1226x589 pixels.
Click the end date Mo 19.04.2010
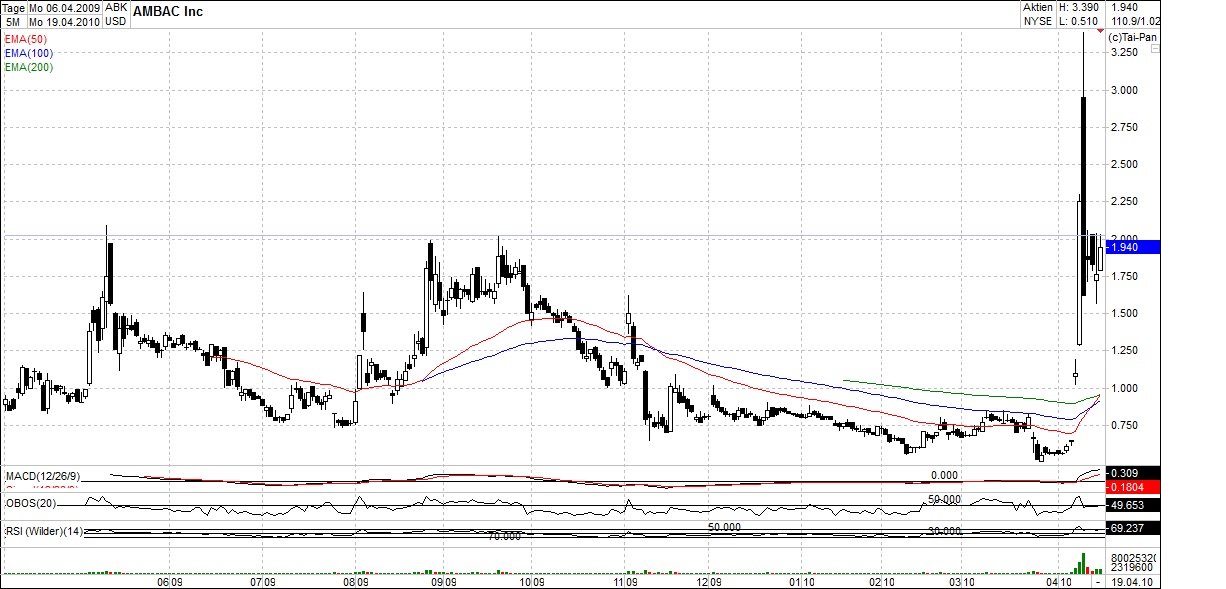(66, 20)
